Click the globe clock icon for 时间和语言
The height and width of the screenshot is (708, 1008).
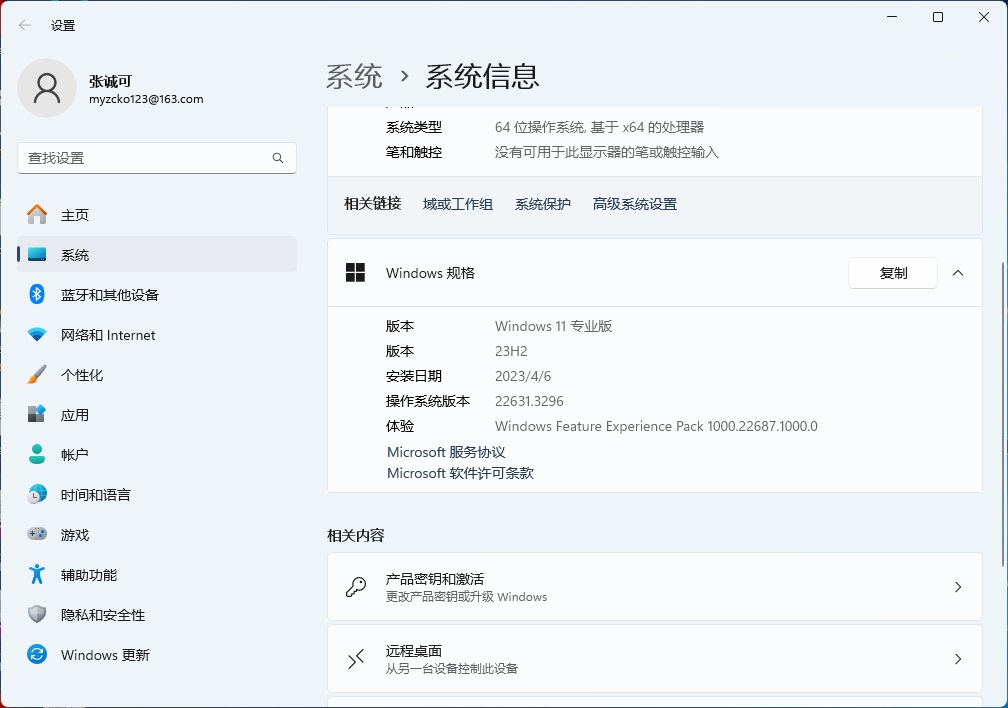tap(37, 494)
